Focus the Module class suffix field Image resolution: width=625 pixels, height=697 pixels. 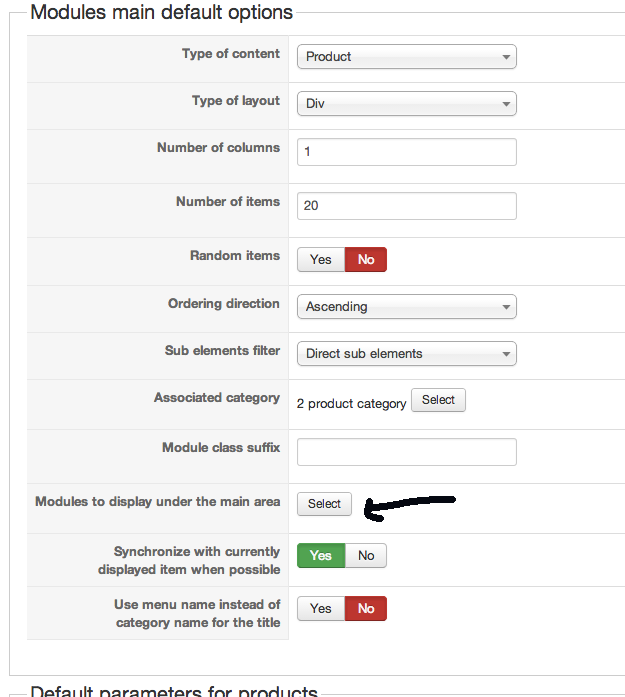[406, 452]
